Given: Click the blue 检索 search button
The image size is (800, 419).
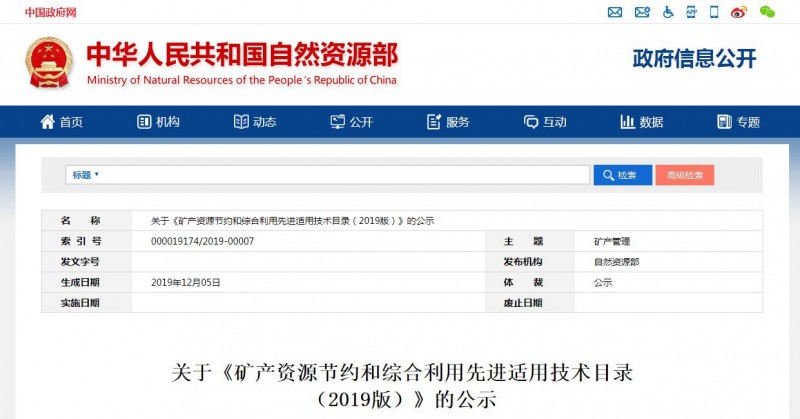Looking at the screenshot, I should 622,175.
